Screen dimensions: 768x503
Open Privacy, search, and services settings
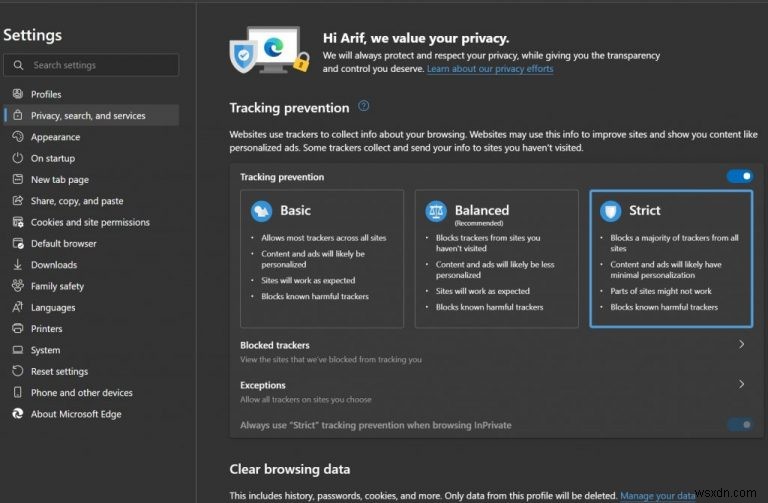[x=91, y=115]
